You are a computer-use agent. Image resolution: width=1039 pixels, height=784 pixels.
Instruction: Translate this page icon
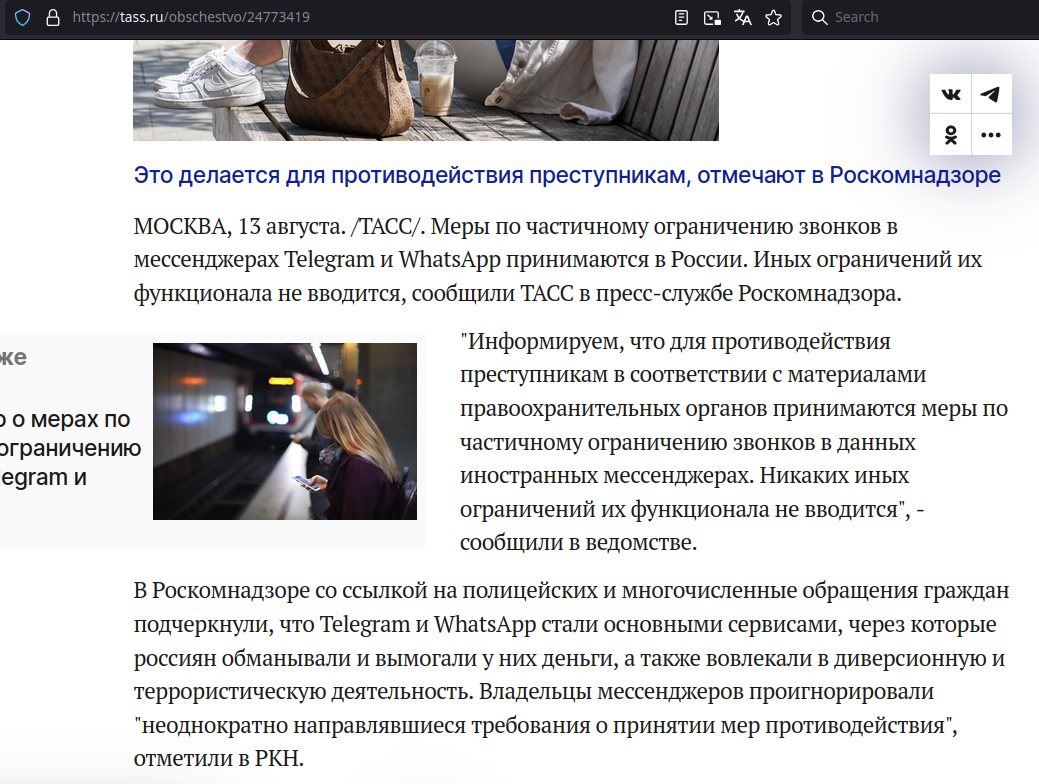pyautogui.click(x=743, y=17)
